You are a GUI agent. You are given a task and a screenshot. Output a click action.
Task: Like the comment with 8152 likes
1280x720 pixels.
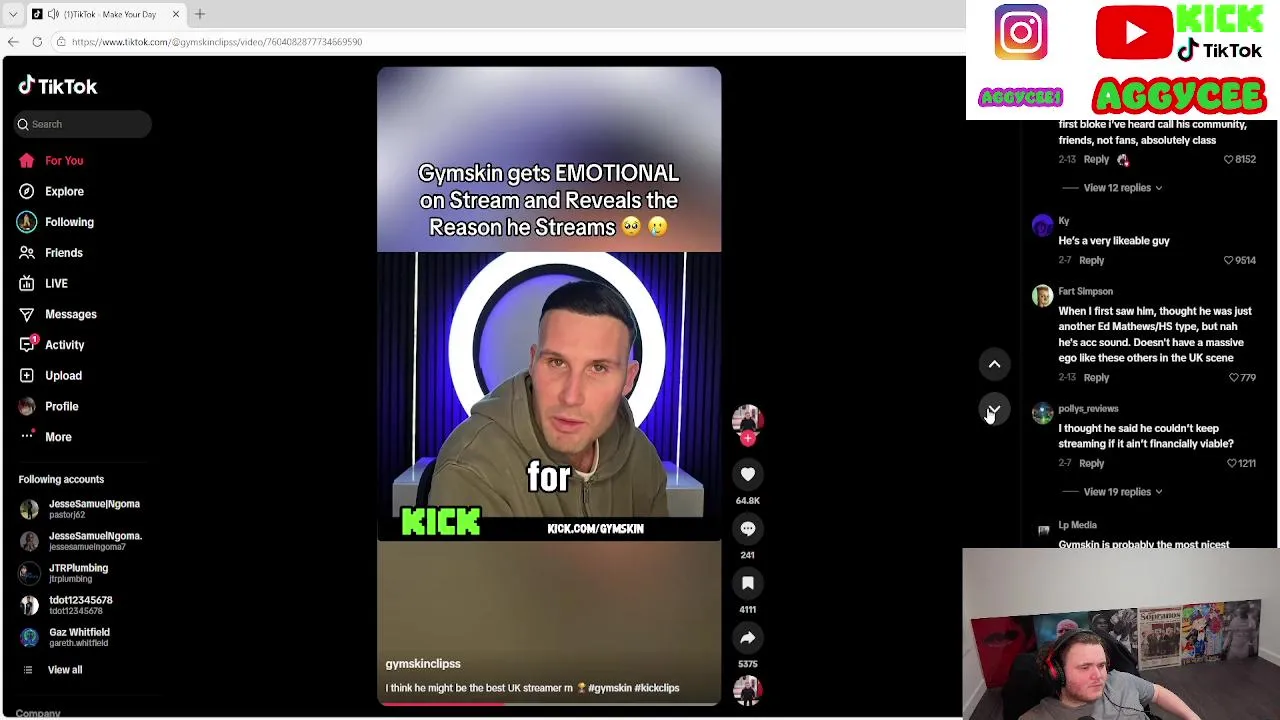[x=1229, y=160]
